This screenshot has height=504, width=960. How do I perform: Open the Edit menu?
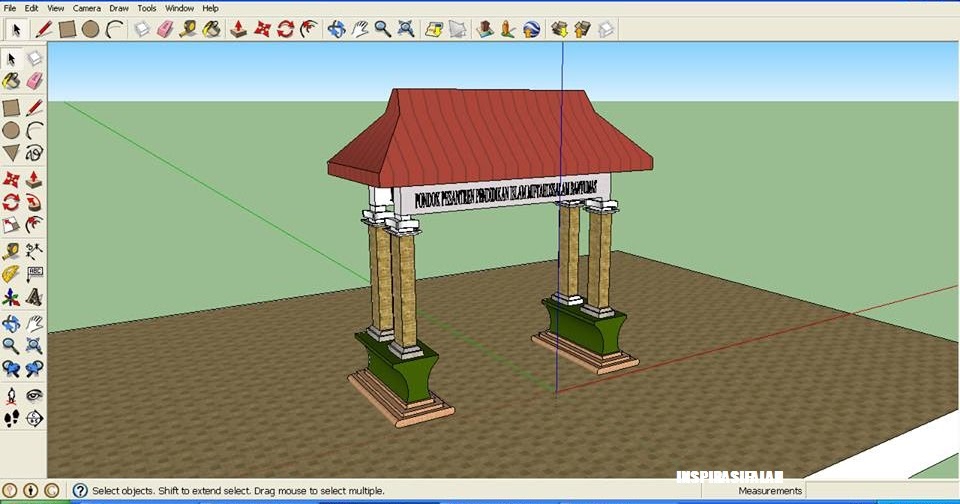[x=31, y=8]
